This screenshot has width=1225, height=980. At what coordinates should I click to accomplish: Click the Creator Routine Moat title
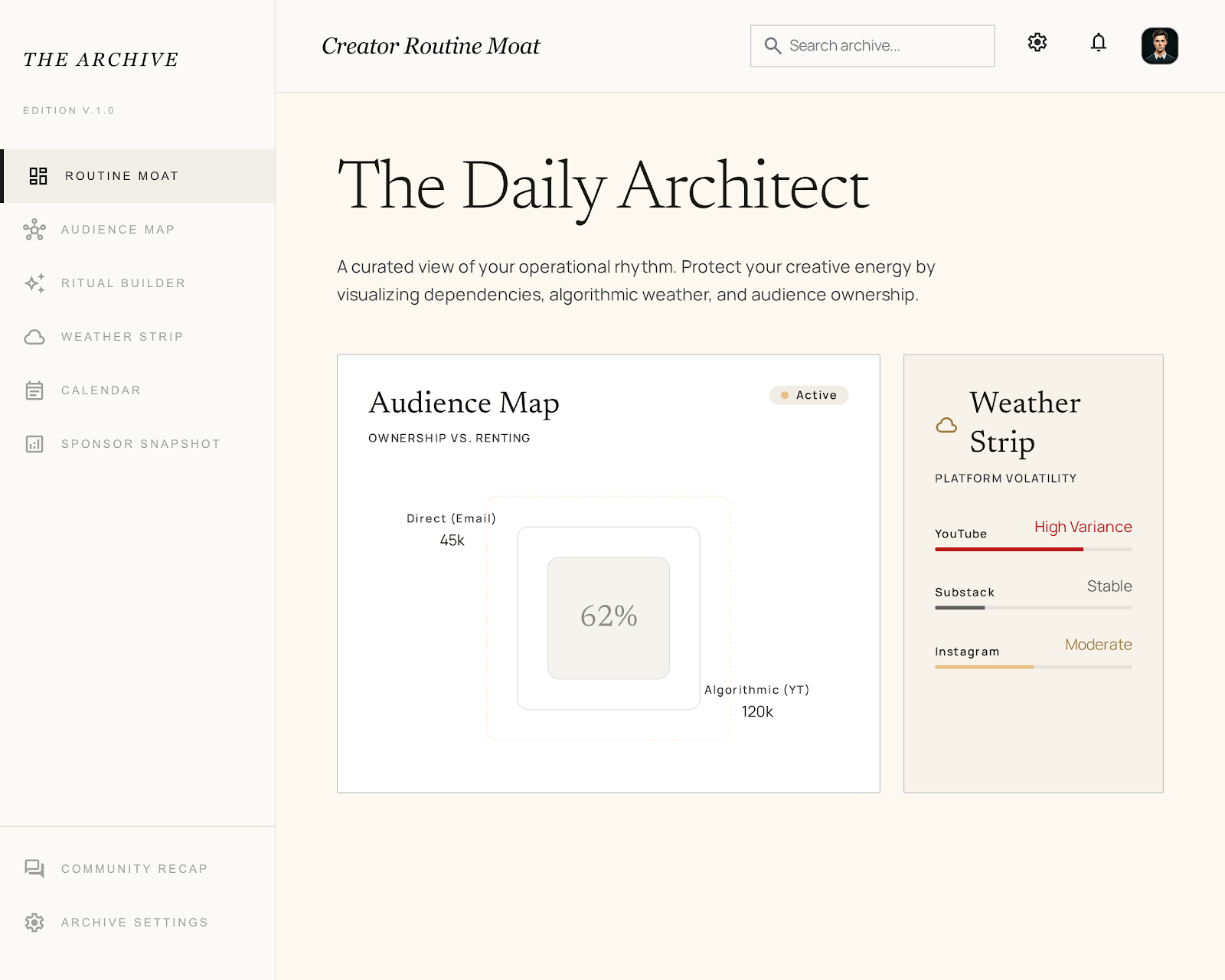tap(430, 45)
